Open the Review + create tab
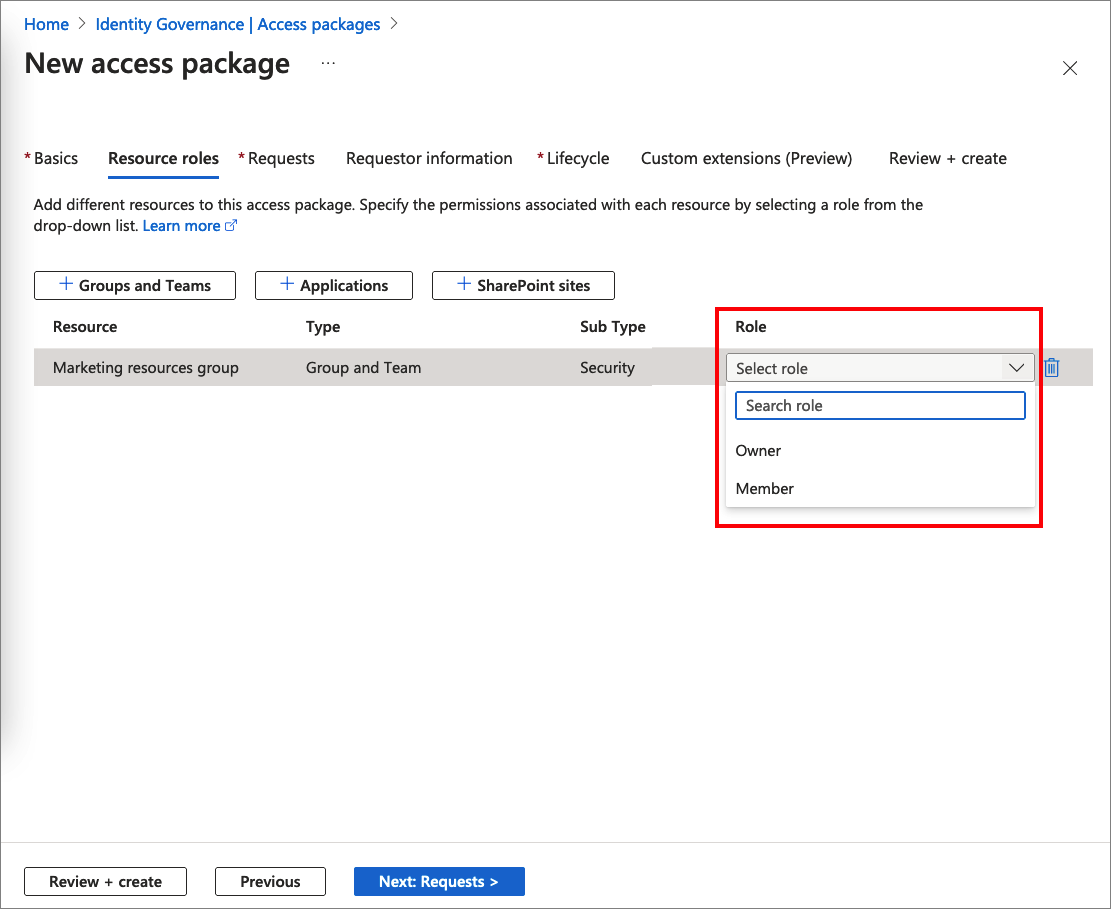Screen dimensions: 1111x909 coord(947,158)
